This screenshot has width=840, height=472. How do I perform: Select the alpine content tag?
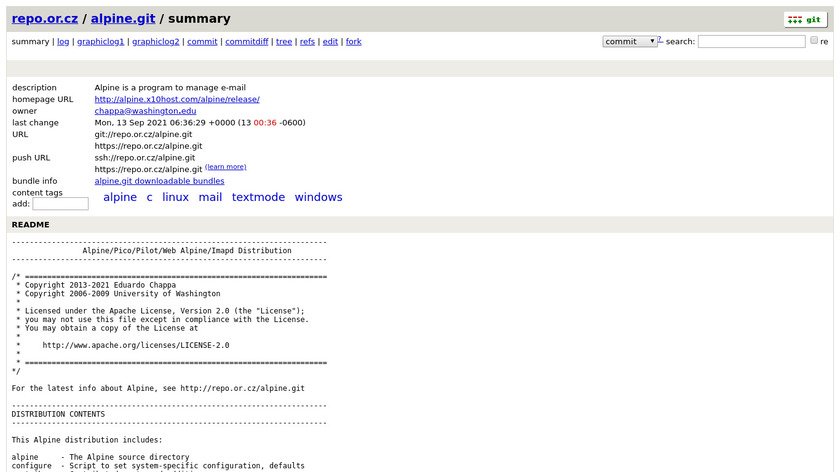pos(120,197)
